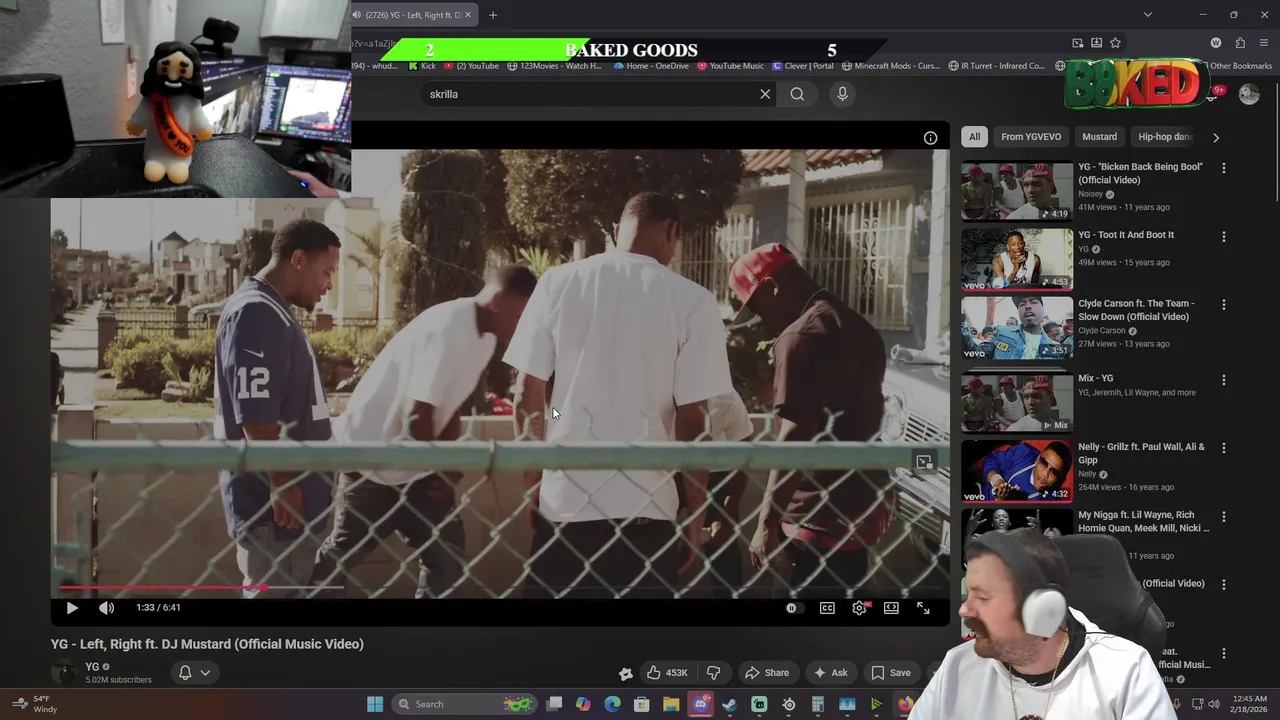
Task: Select the 'Hip-hop dance' chip
Action: 1165,137
